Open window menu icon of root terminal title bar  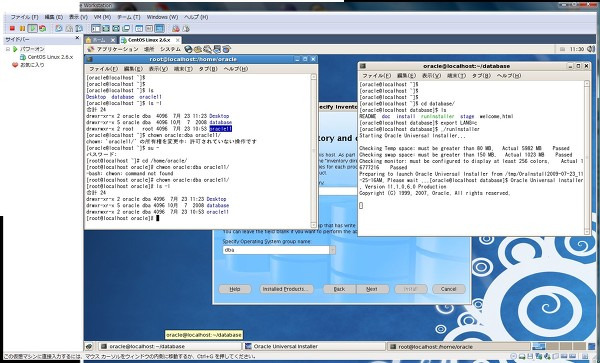point(89,59)
